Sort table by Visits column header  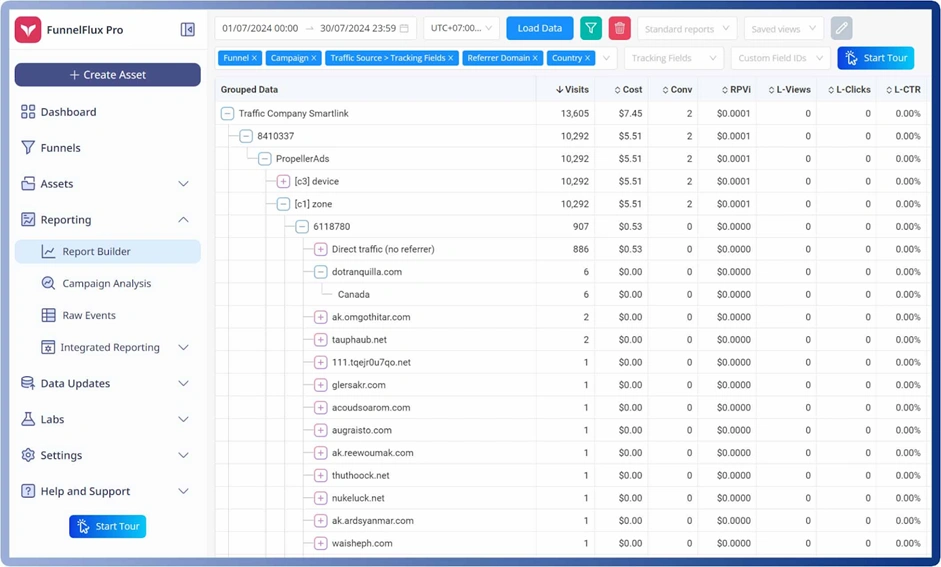(572, 90)
